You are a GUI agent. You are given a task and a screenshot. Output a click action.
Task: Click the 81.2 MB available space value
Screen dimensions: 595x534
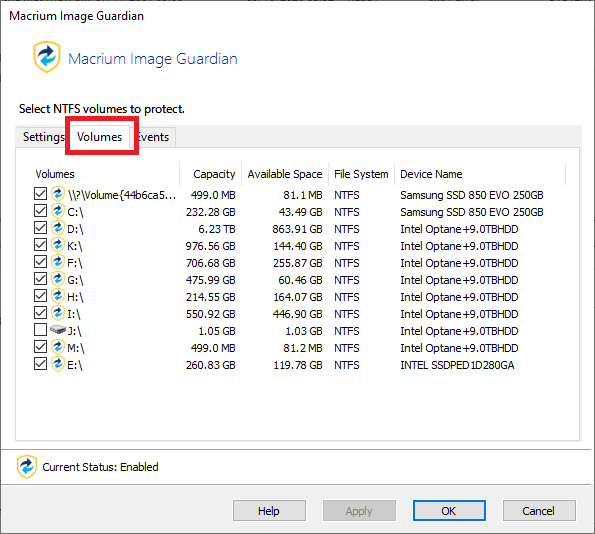coord(303,348)
